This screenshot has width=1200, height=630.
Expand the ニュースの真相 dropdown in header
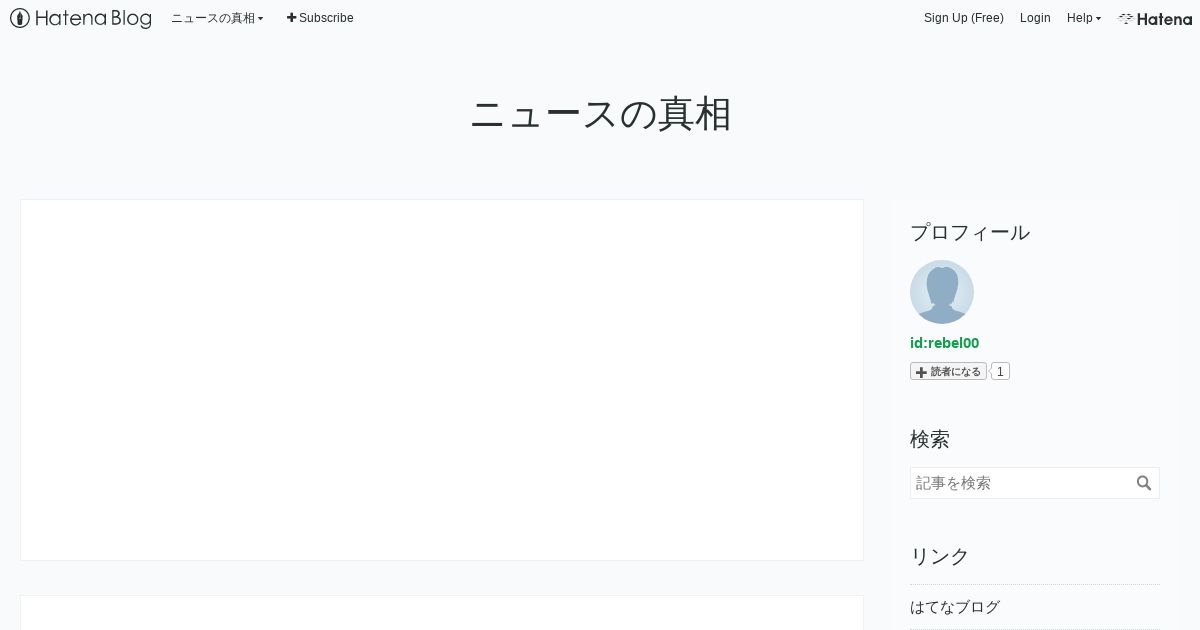pyautogui.click(x=217, y=18)
